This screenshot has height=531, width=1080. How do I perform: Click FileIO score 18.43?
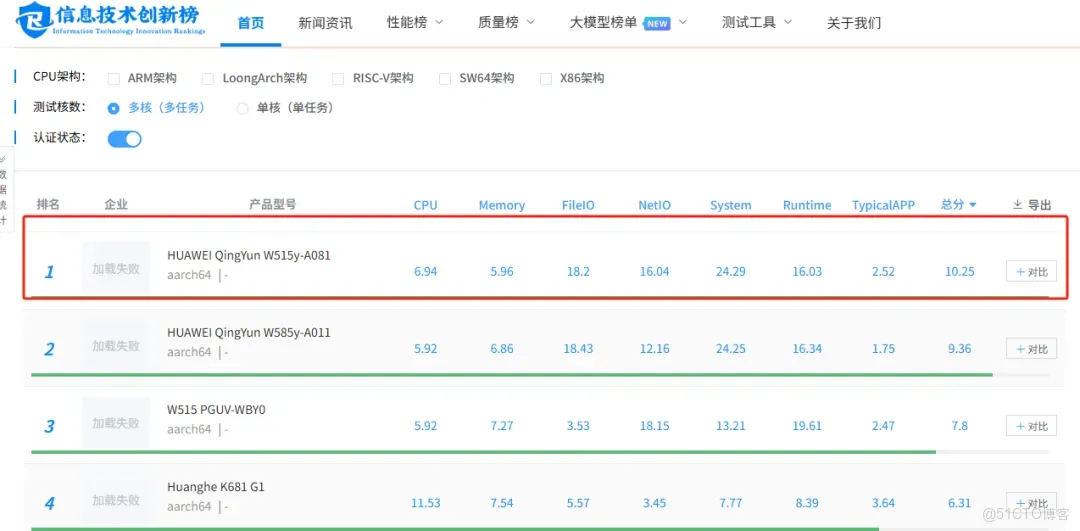578,348
